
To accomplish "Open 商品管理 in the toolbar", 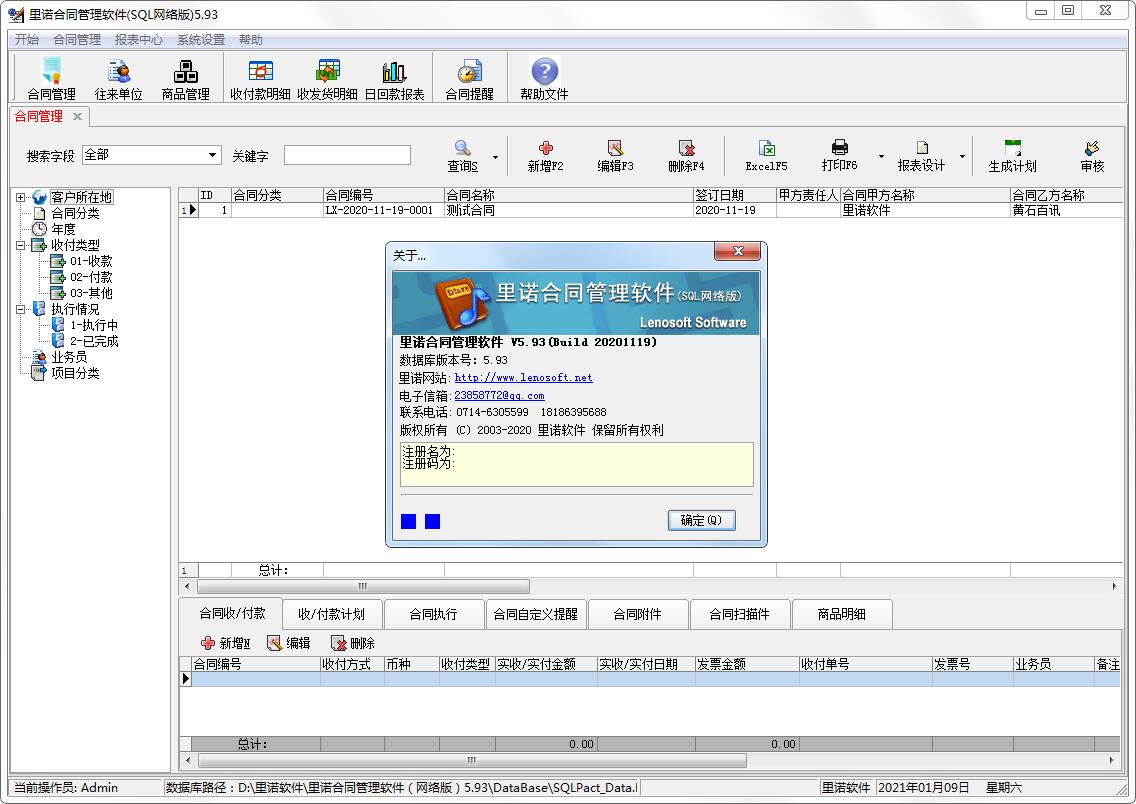I will point(185,78).
